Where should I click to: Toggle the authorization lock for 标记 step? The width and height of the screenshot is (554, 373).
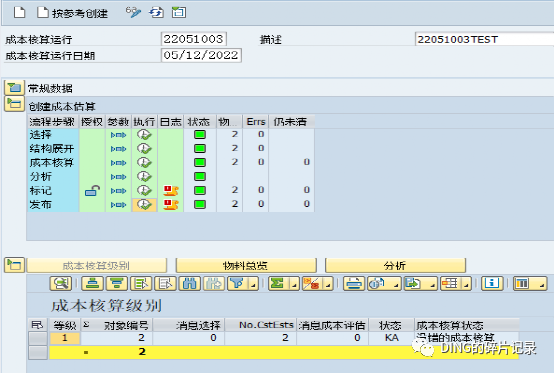coord(92,191)
